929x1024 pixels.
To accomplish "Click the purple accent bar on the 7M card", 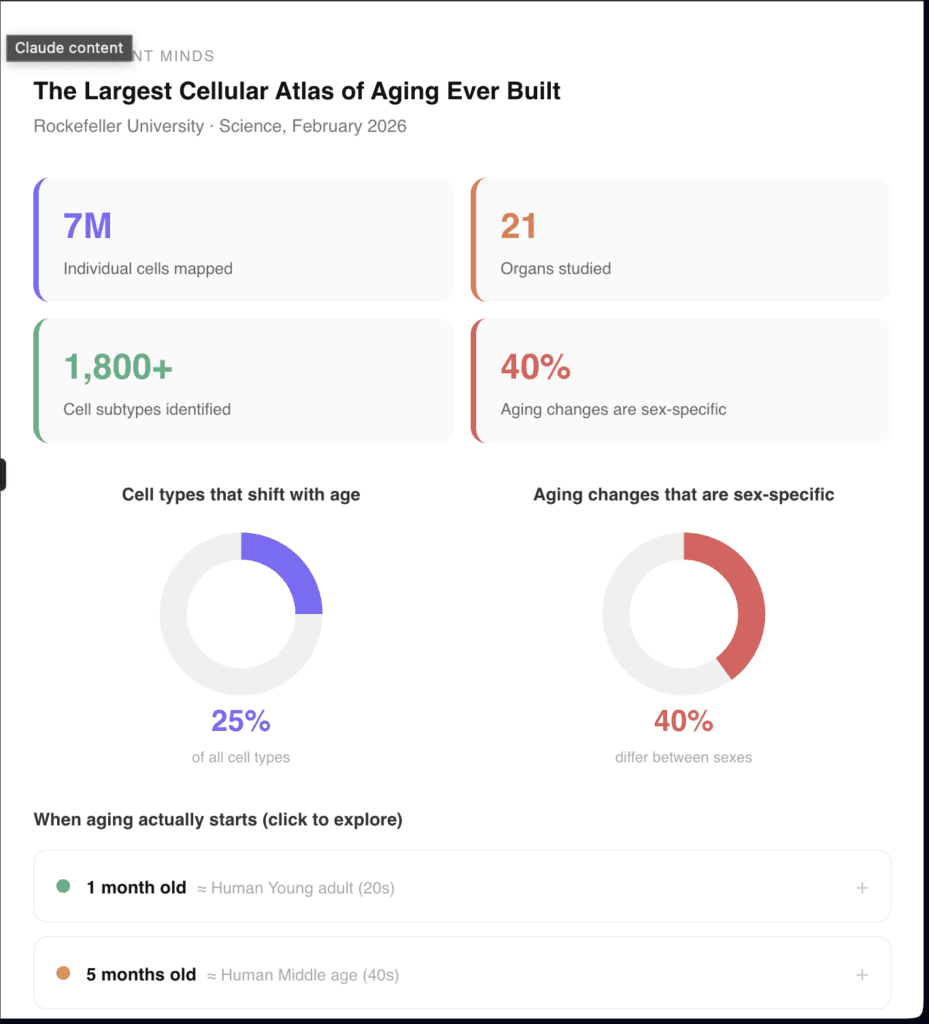I will [37, 239].
